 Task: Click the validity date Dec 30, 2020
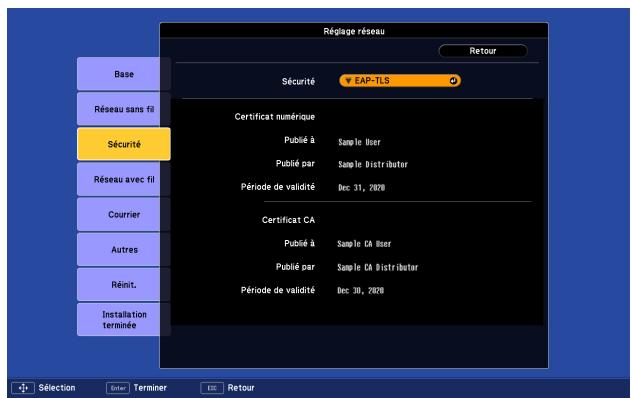click(x=360, y=290)
